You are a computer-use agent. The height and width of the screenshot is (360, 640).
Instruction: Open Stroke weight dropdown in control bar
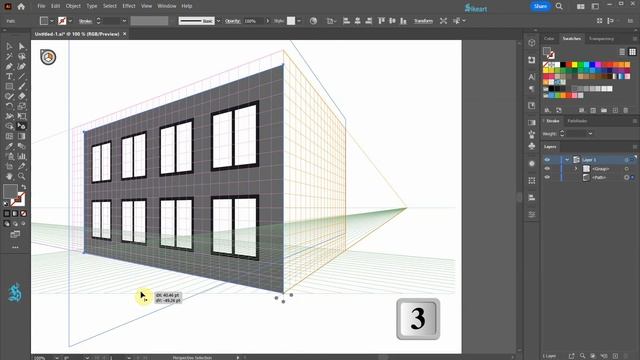[x=124, y=21]
